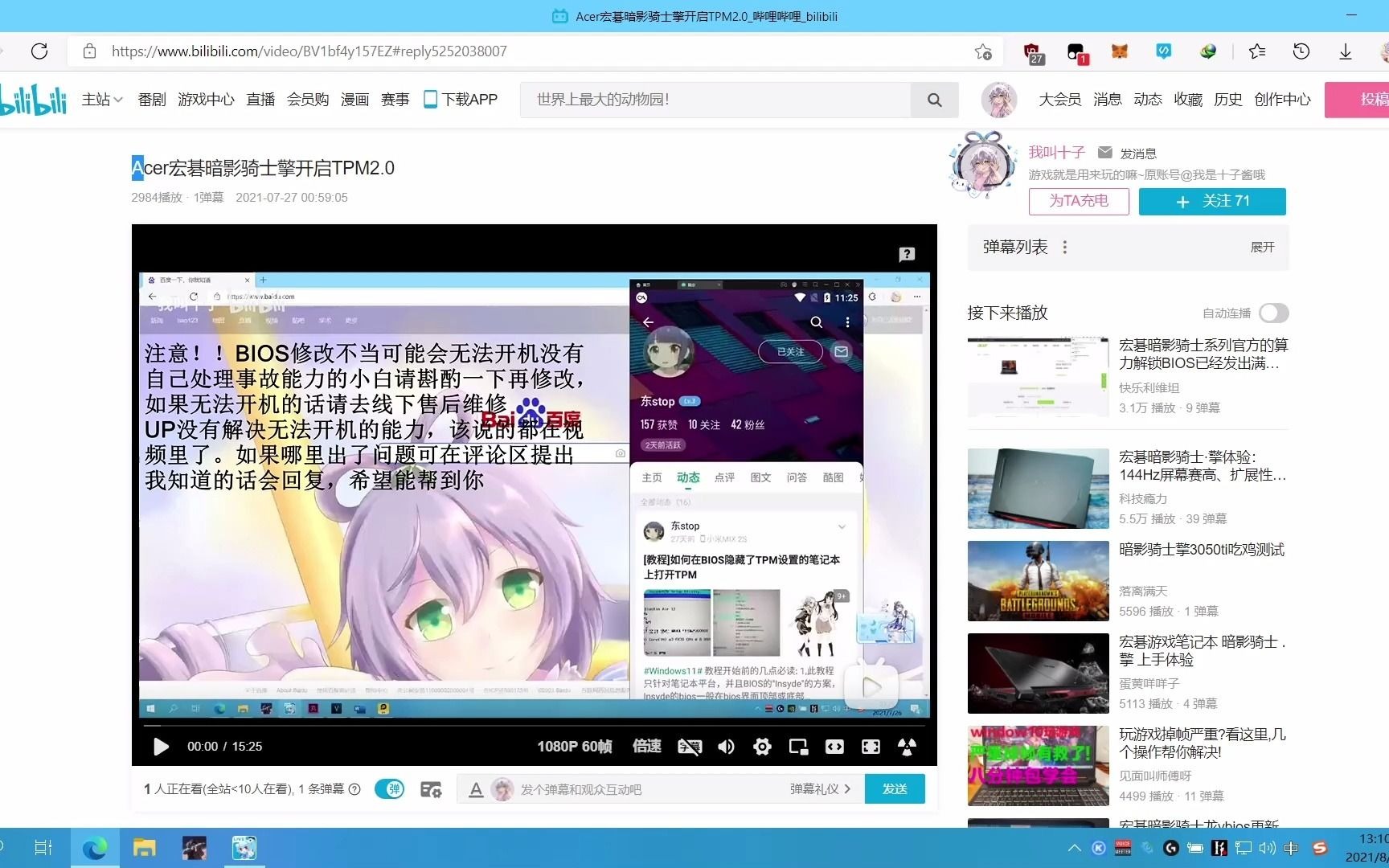Open user avatar in top navigation
This screenshot has height=868, width=1389.
(999, 100)
